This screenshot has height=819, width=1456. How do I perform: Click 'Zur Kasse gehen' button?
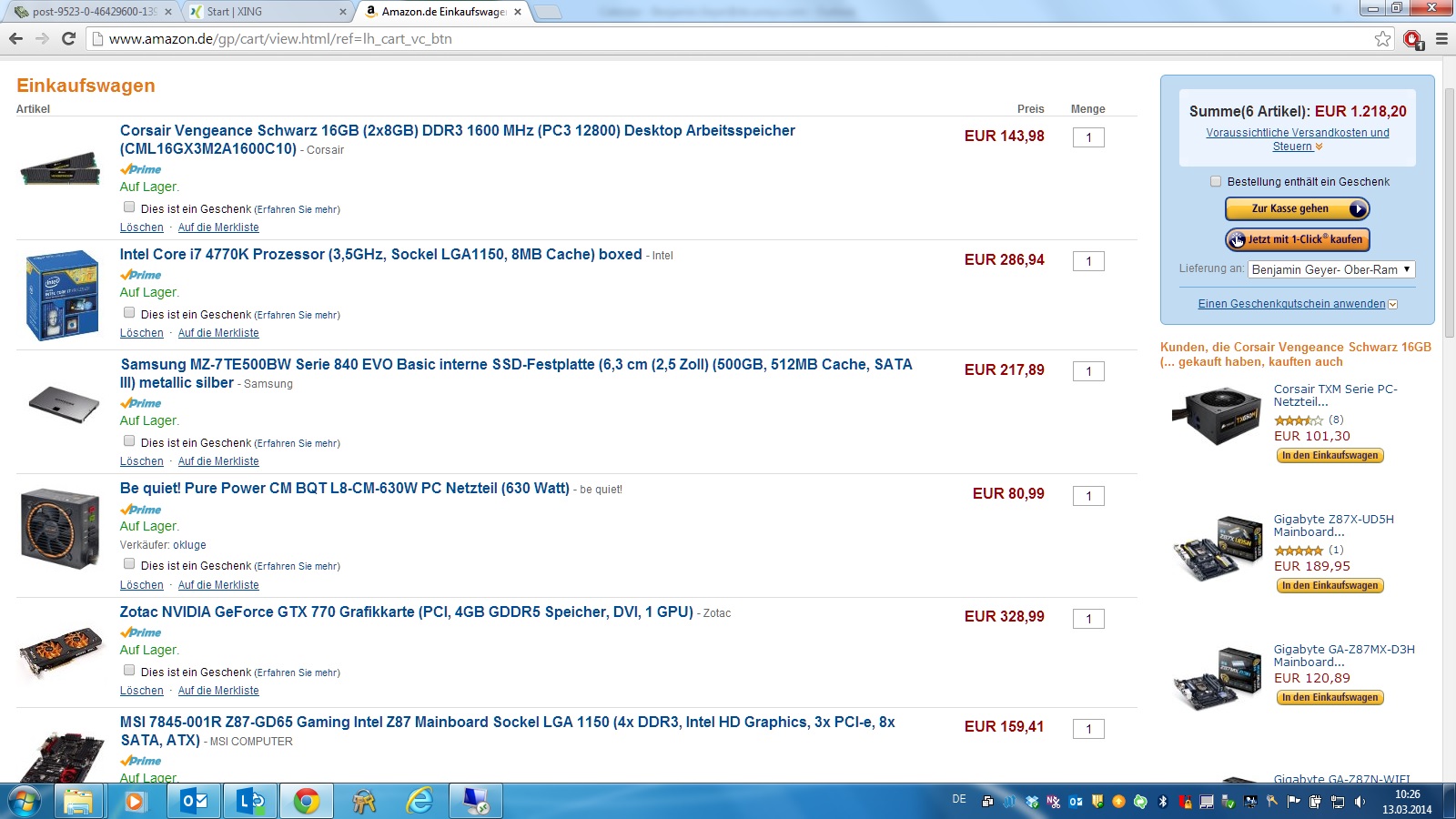(x=1298, y=208)
